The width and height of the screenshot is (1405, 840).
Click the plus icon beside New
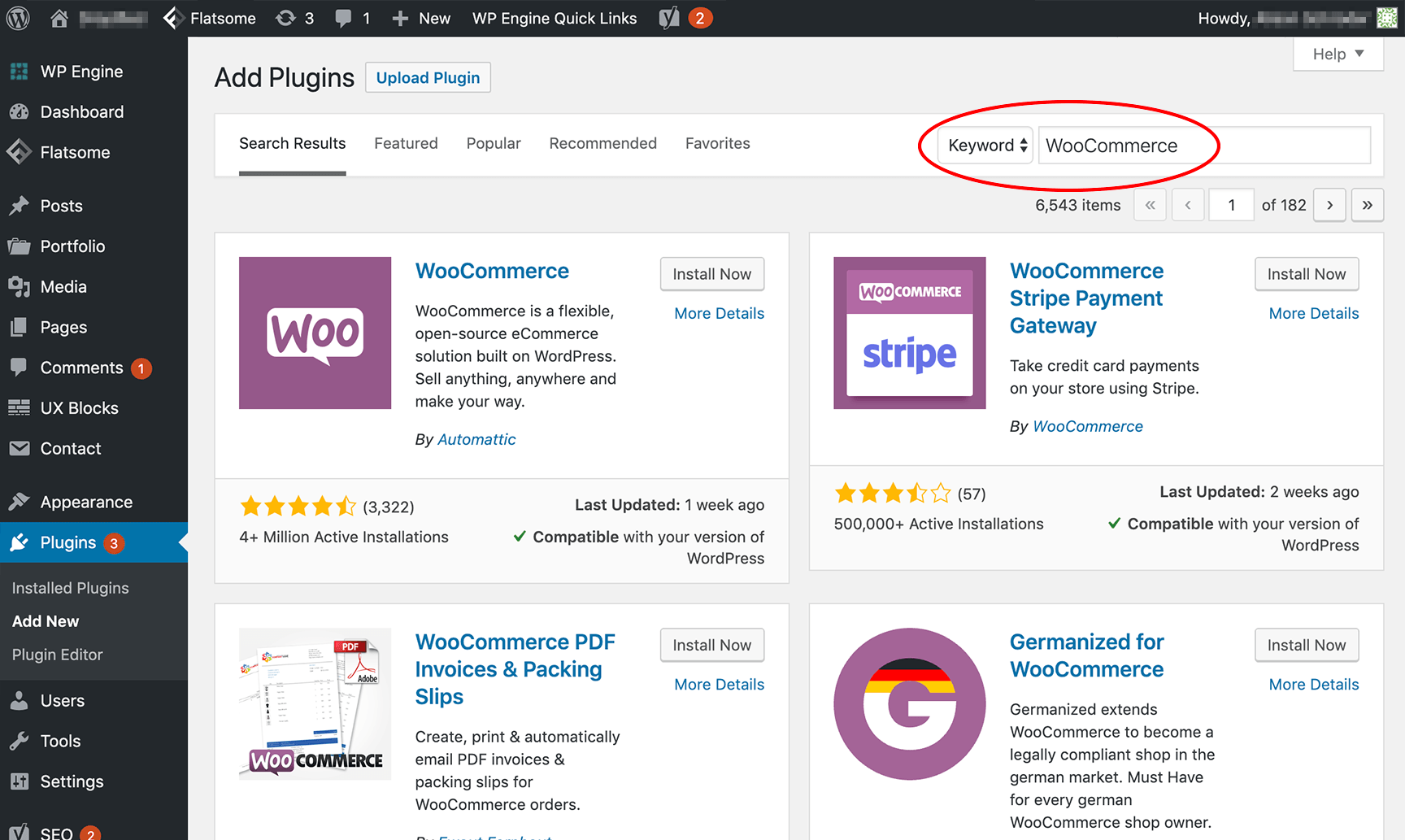point(399,18)
